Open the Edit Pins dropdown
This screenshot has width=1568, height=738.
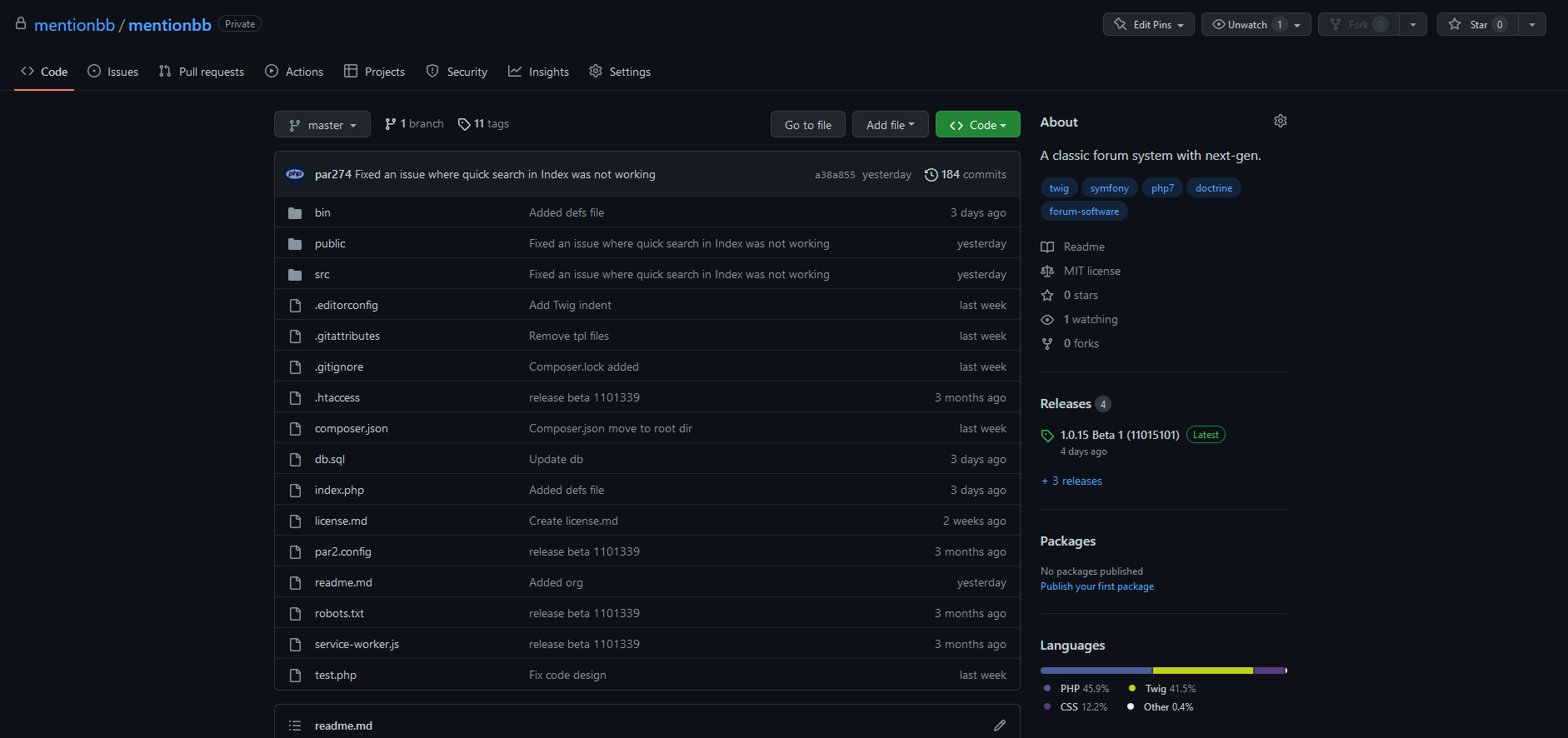1149,24
